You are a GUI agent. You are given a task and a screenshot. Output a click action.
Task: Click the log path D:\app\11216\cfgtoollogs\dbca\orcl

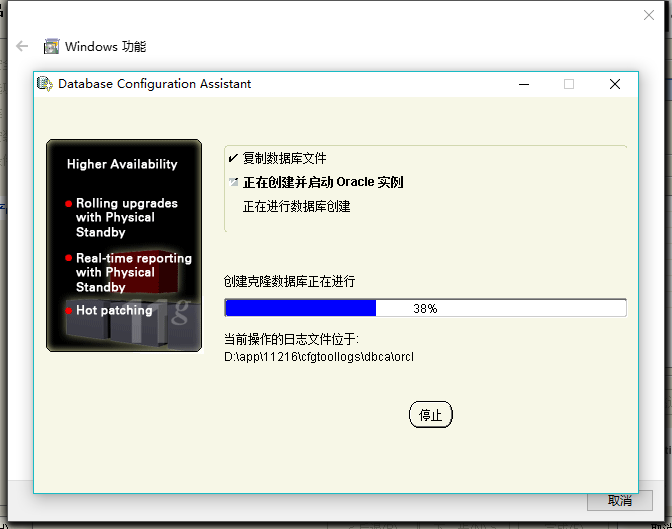[319, 357]
